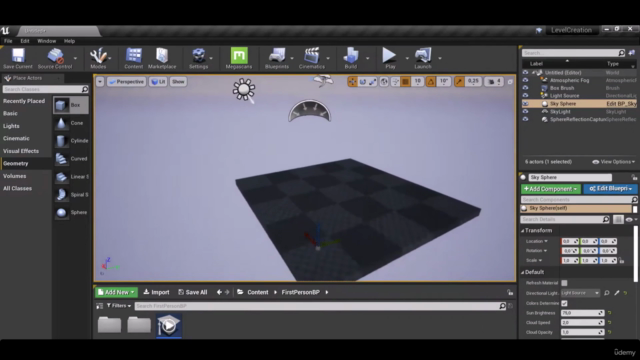Select the Cylinder geometry actor
Viewport: 640px width, 360px height.
coord(71,141)
